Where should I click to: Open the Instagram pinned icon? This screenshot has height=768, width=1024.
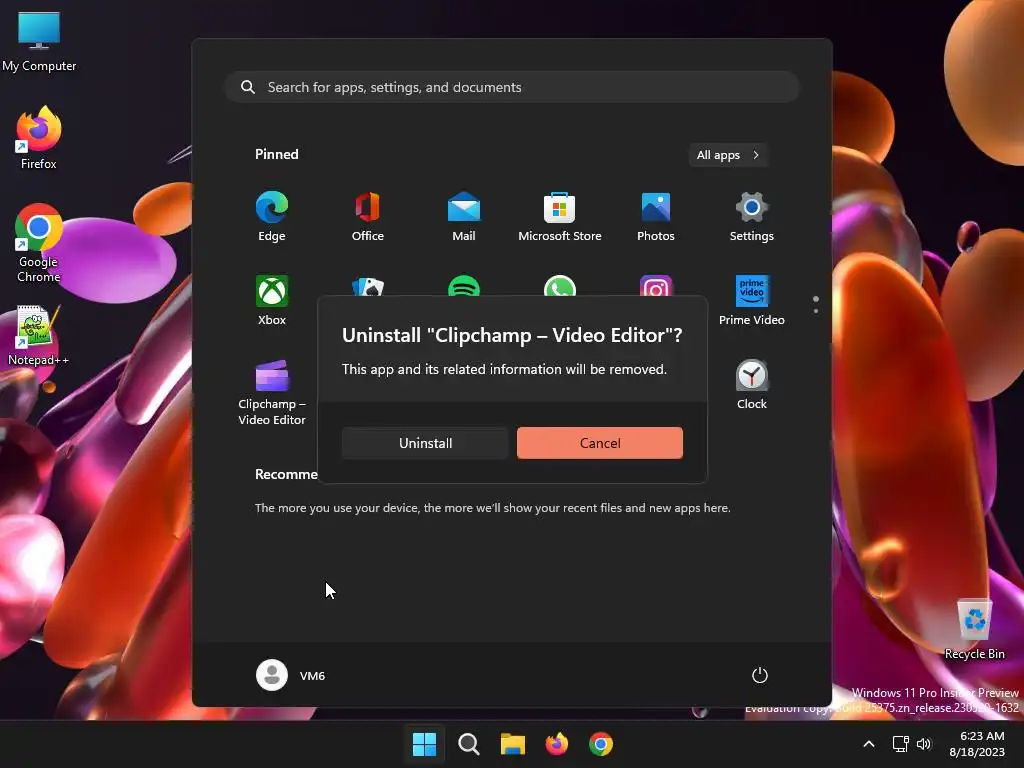click(656, 287)
